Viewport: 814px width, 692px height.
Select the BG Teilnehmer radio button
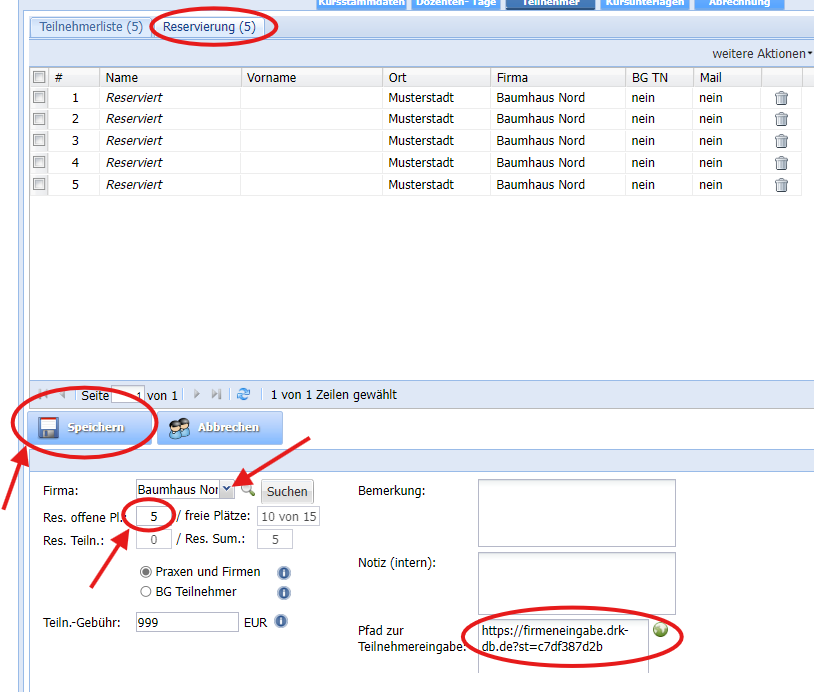click(x=147, y=592)
